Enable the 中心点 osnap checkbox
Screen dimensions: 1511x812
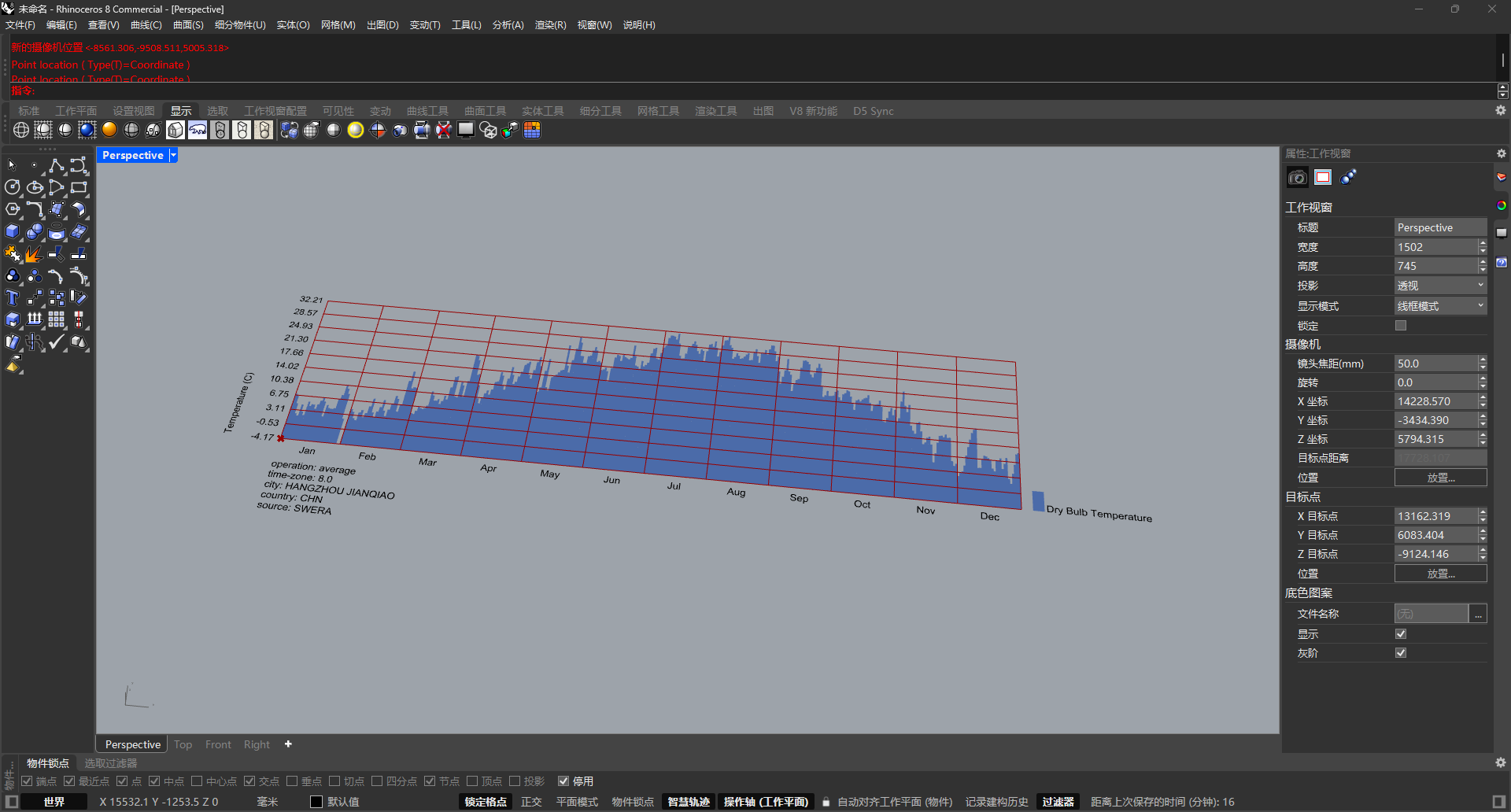197,781
